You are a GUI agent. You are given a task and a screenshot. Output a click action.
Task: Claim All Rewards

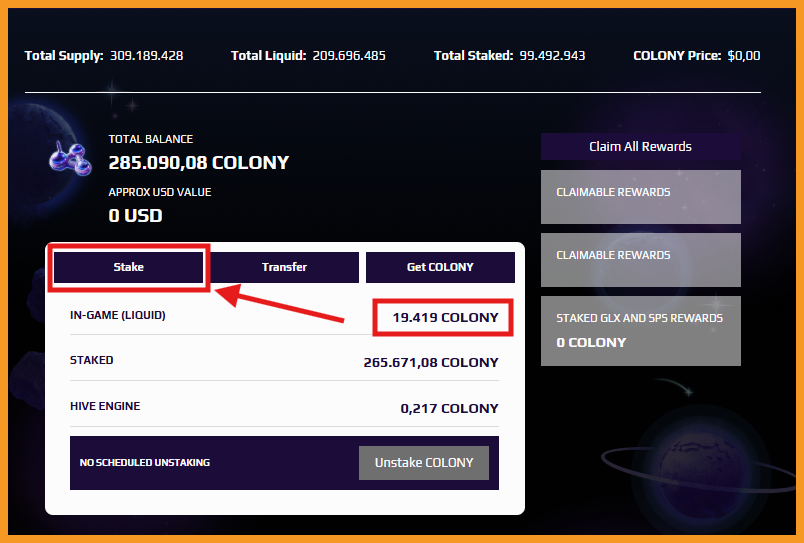pyautogui.click(x=640, y=147)
